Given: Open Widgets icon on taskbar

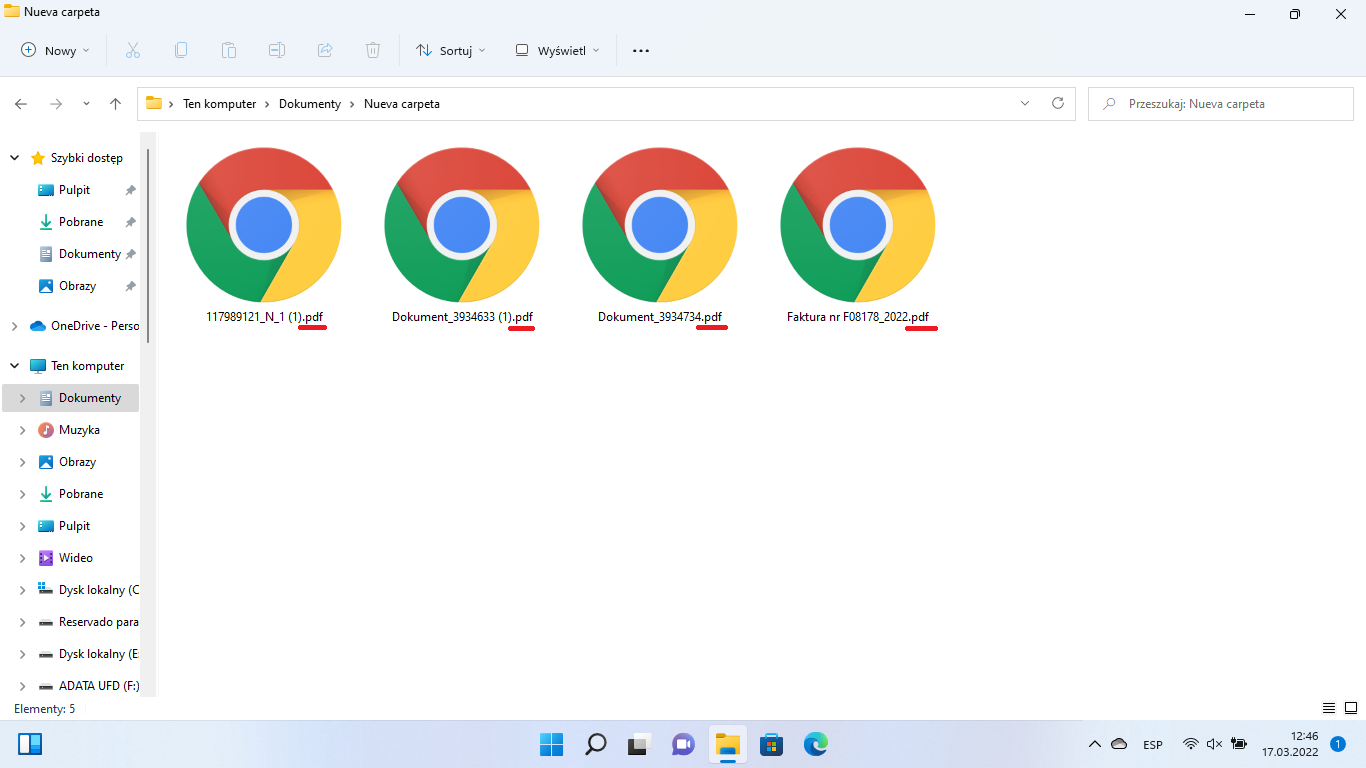Looking at the screenshot, I should tap(30, 744).
